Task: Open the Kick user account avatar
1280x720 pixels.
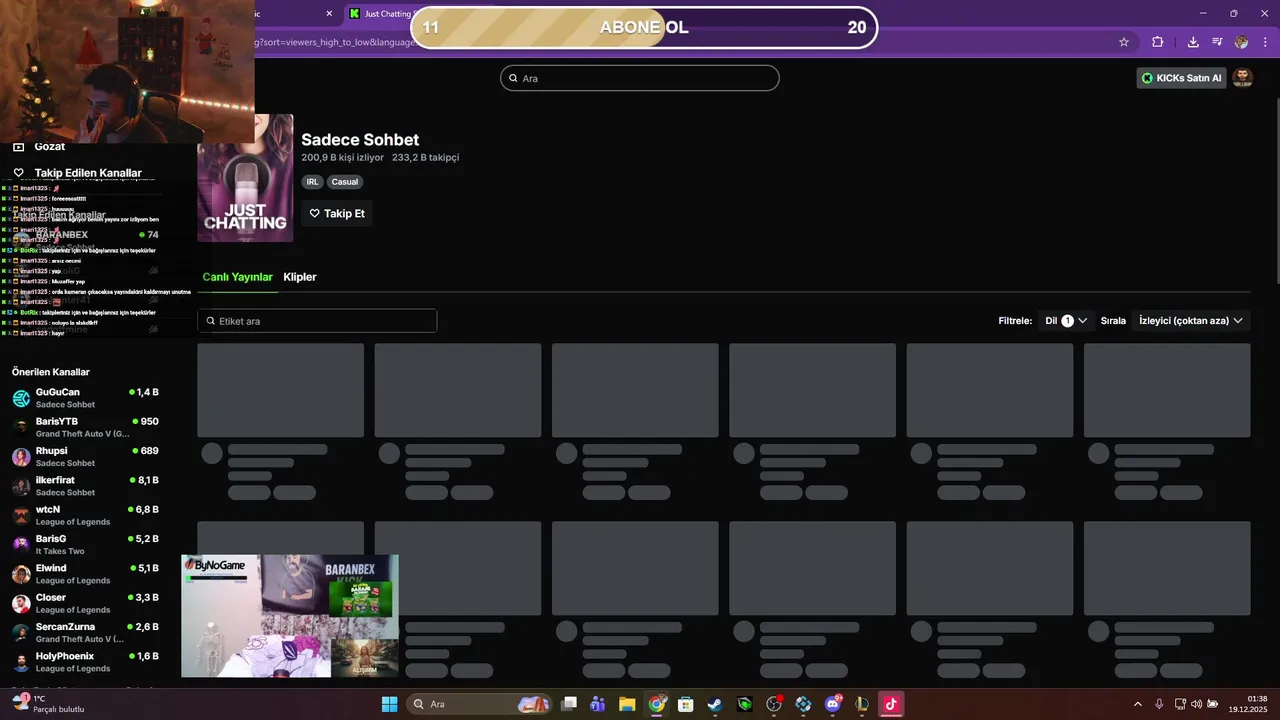Action: pos(1242,78)
